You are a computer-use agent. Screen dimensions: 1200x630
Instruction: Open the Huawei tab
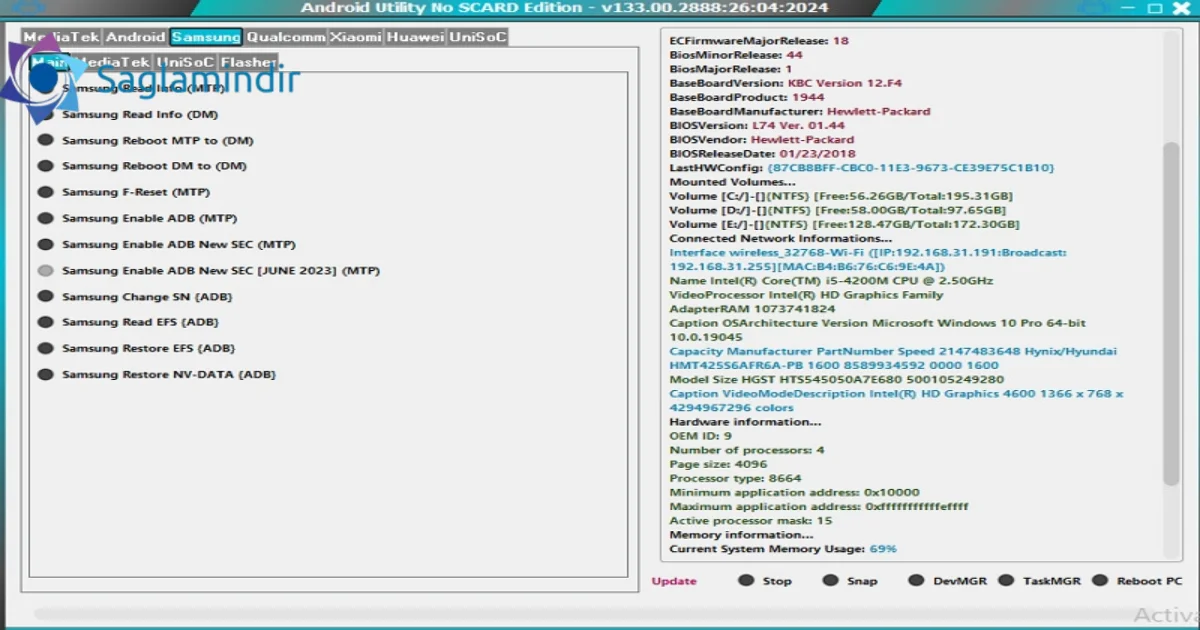pyautogui.click(x=416, y=37)
